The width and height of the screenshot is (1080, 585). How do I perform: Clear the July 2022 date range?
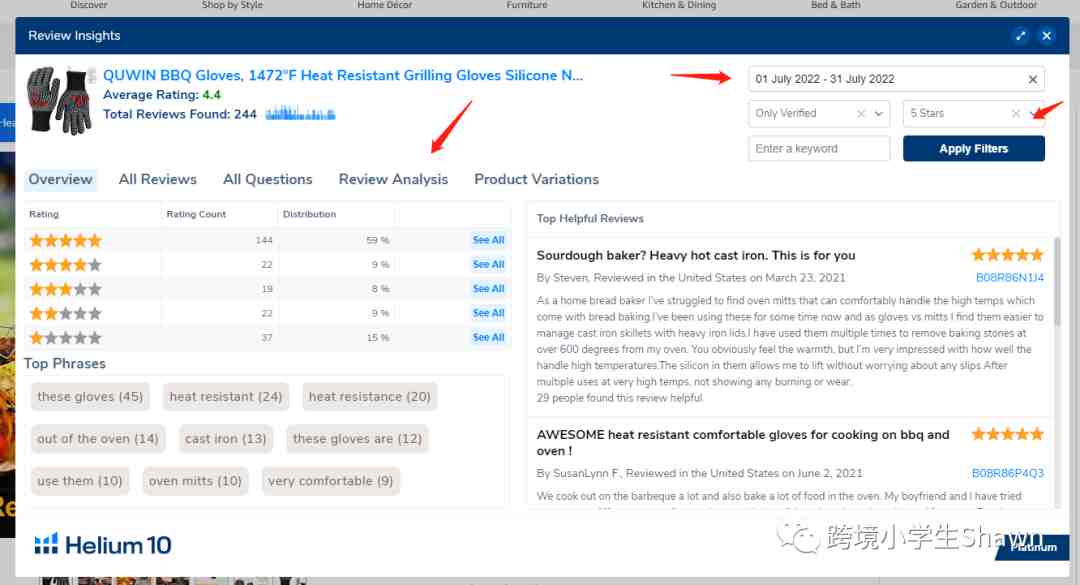(x=1032, y=79)
